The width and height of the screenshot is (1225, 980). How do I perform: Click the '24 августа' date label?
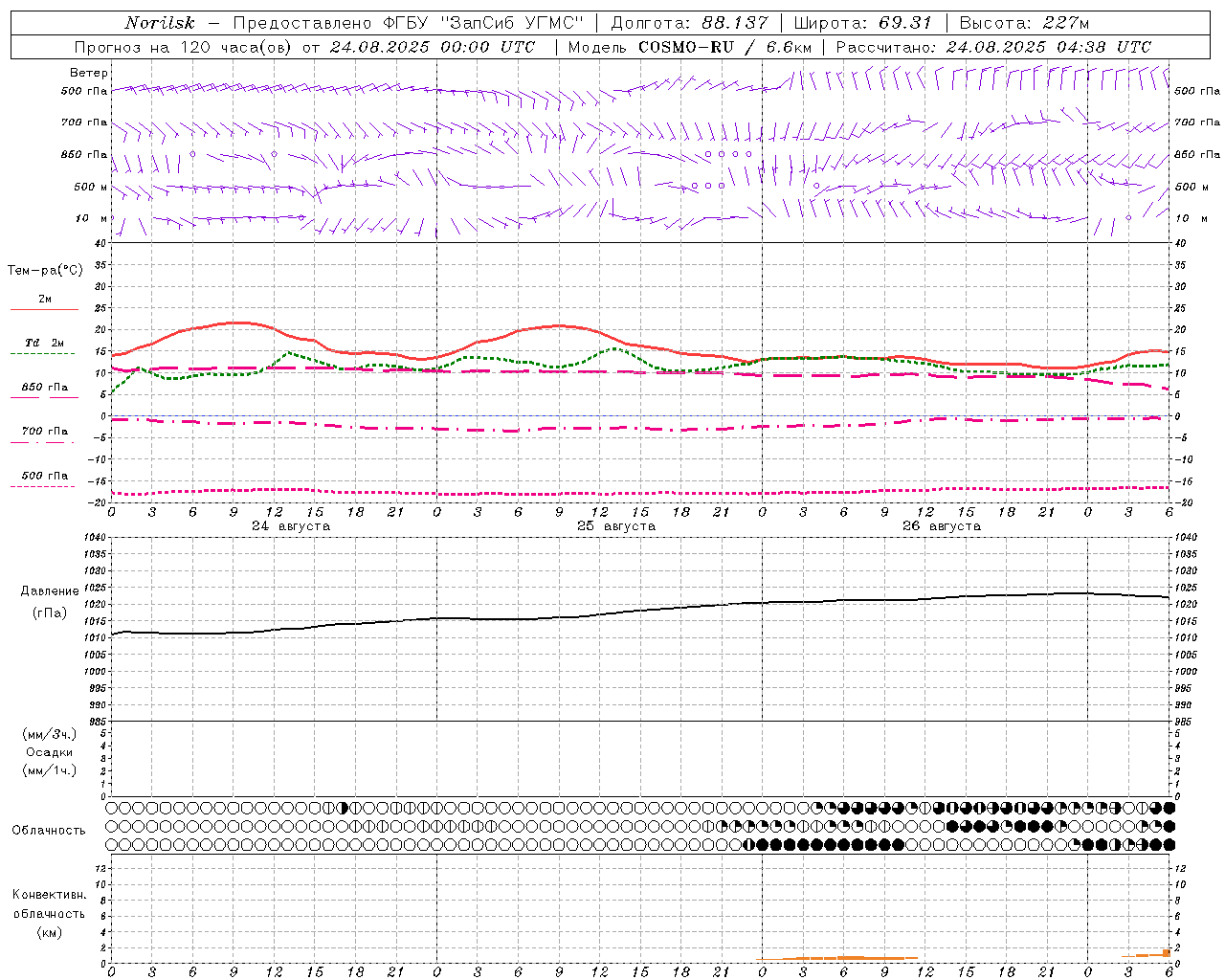click(291, 526)
